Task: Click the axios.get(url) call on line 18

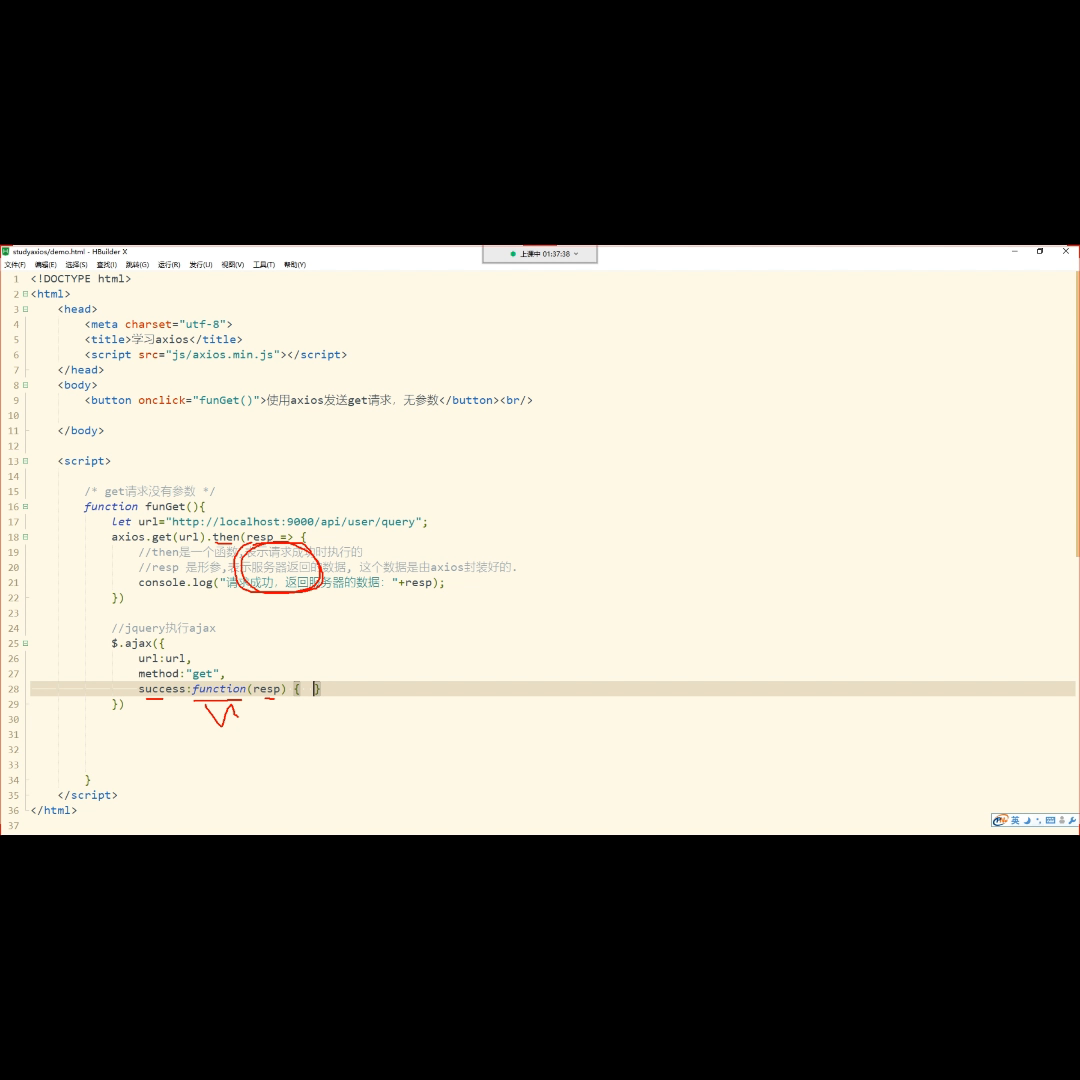Action: (x=158, y=537)
